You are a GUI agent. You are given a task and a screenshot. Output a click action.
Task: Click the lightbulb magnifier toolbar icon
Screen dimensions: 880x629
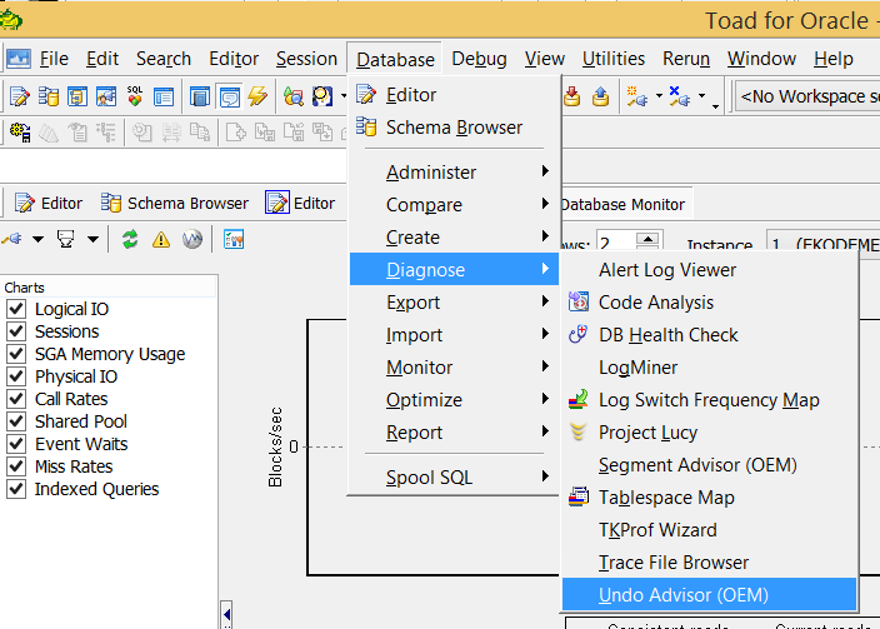click(323, 97)
